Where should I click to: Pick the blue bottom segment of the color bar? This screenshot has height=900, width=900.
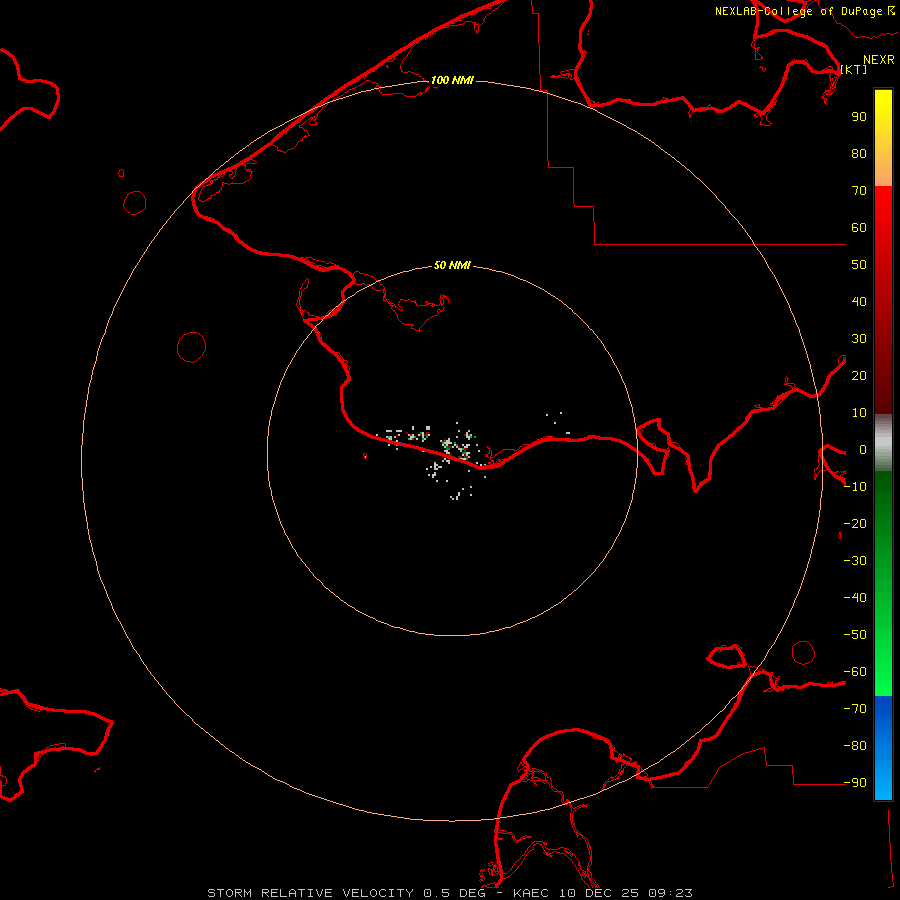pos(883,748)
